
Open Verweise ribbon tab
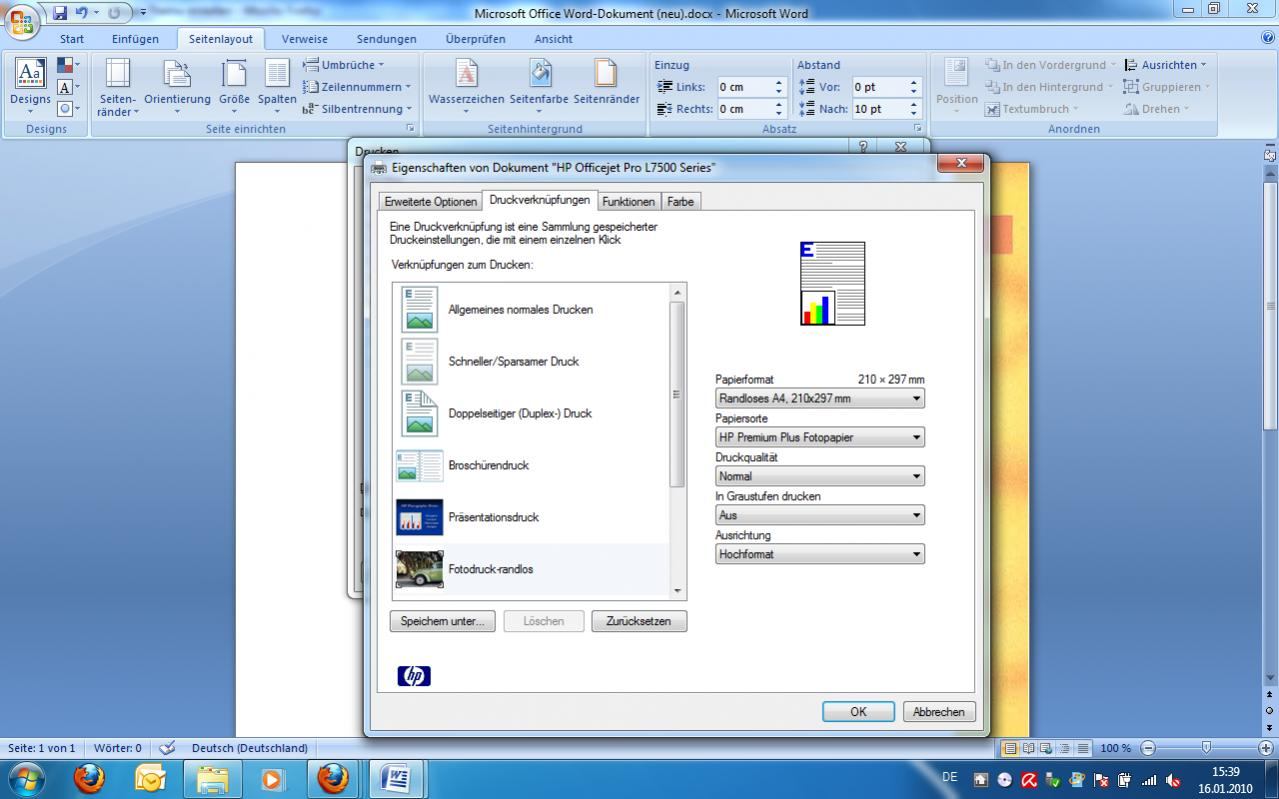(304, 39)
